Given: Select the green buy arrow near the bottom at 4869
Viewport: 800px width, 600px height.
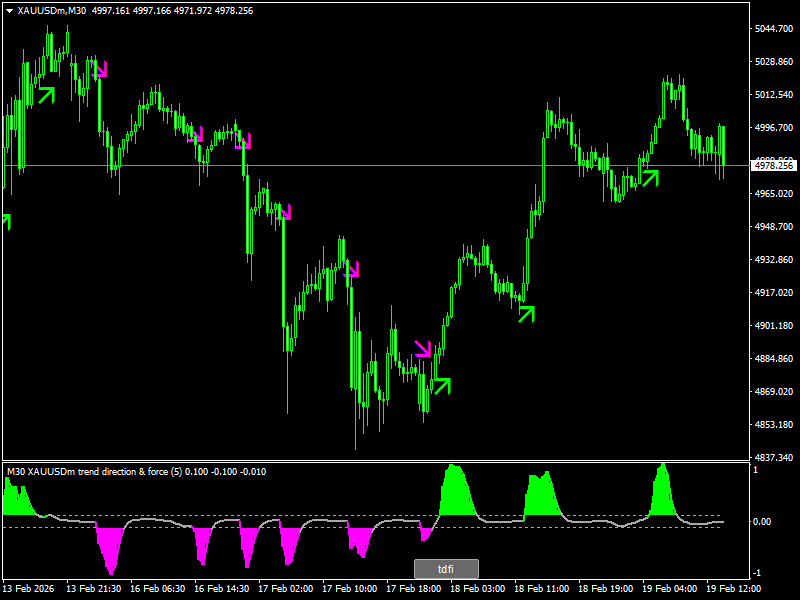Looking at the screenshot, I should [x=443, y=385].
